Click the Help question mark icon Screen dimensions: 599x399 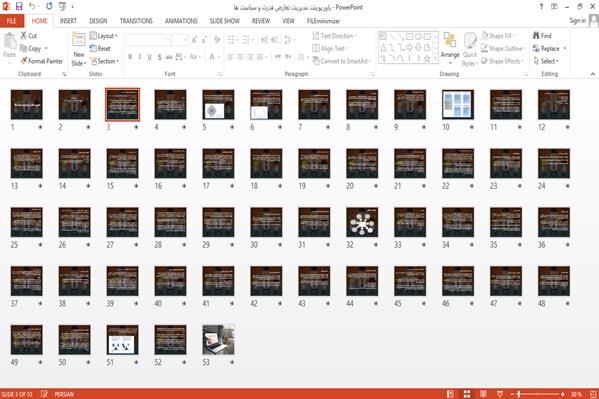[541, 6]
